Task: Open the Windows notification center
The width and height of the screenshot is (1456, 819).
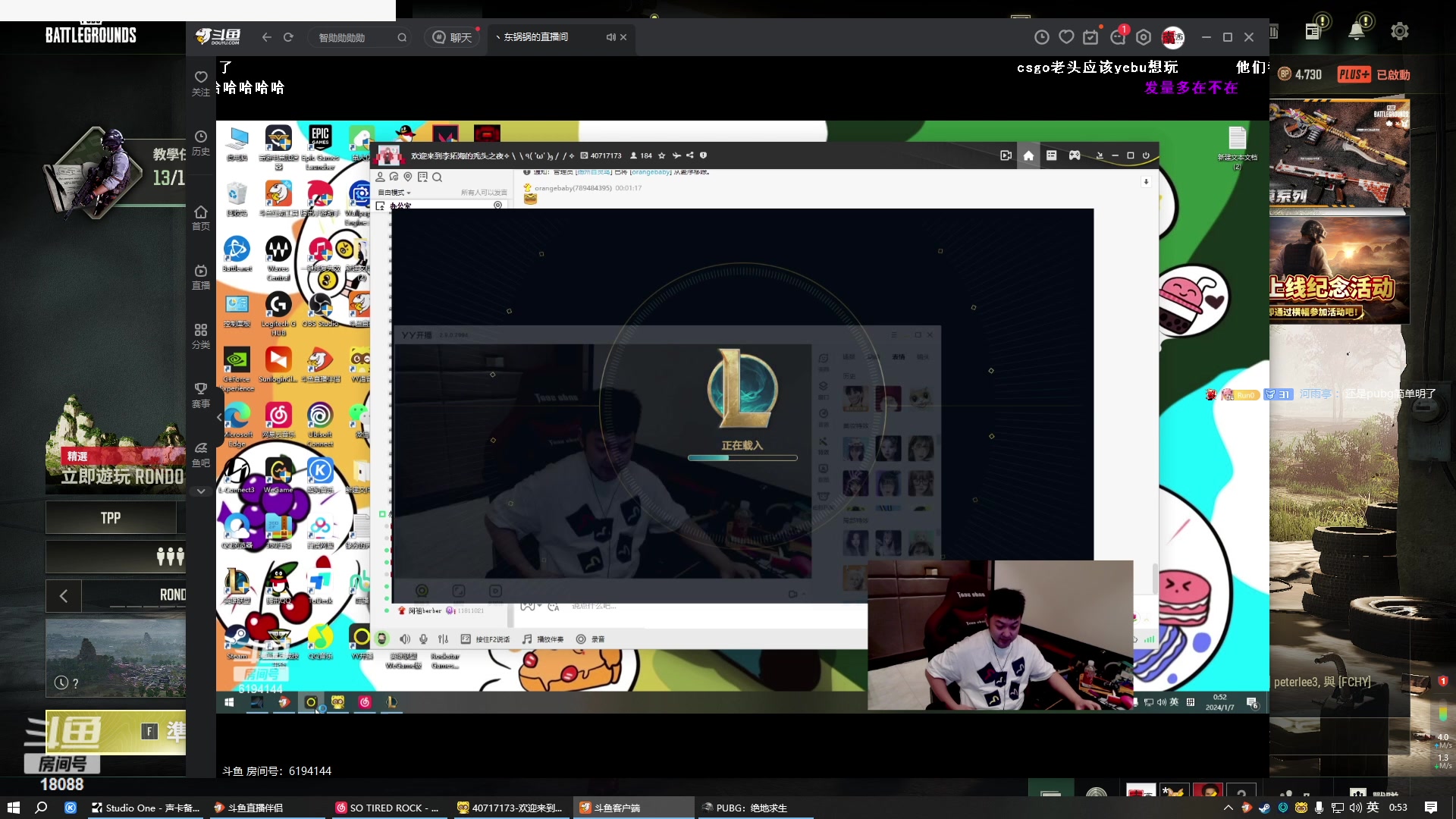Action: [x=1431, y=808]
